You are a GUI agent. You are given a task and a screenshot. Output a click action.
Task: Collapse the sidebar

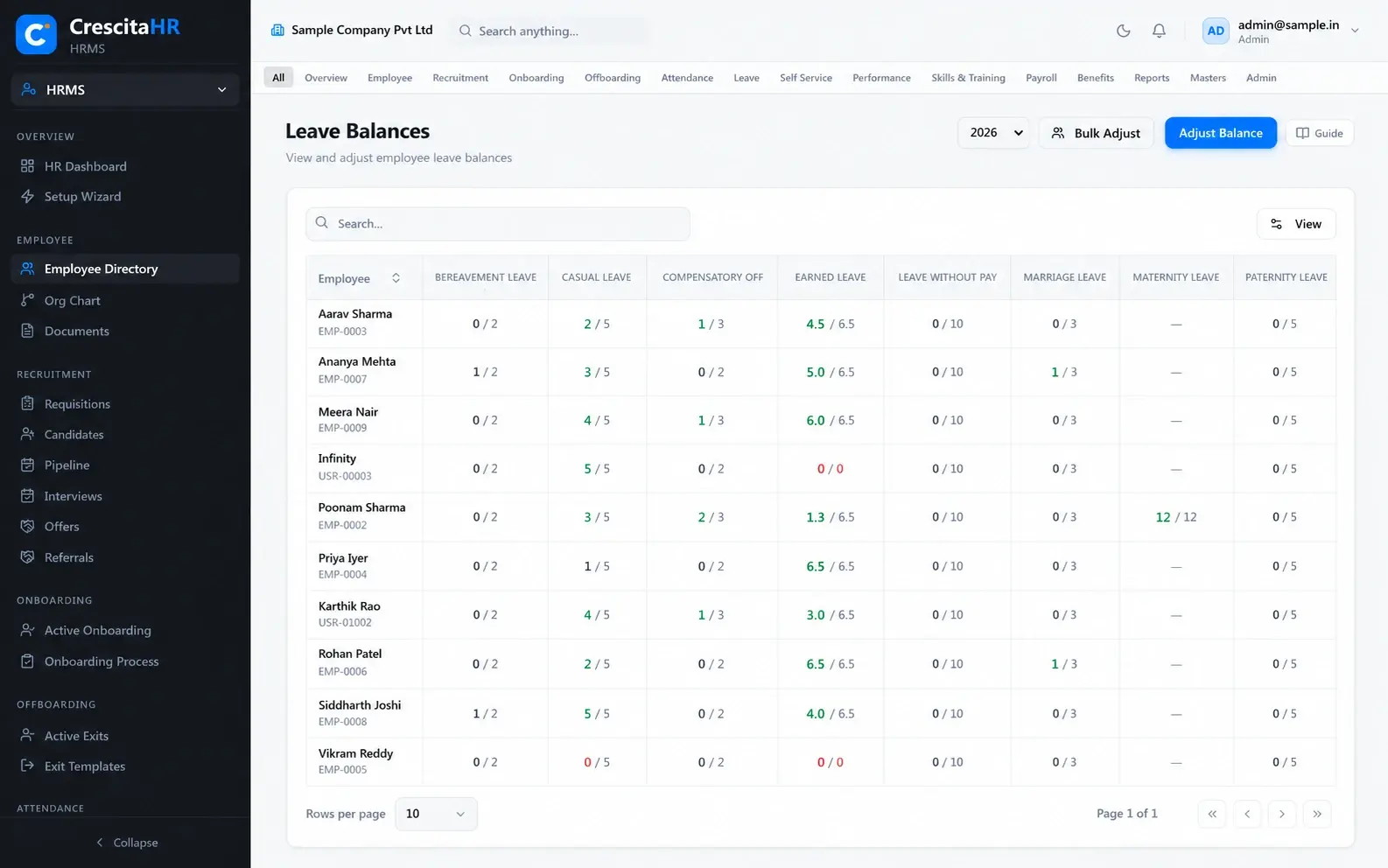click(x=126, y=843)
